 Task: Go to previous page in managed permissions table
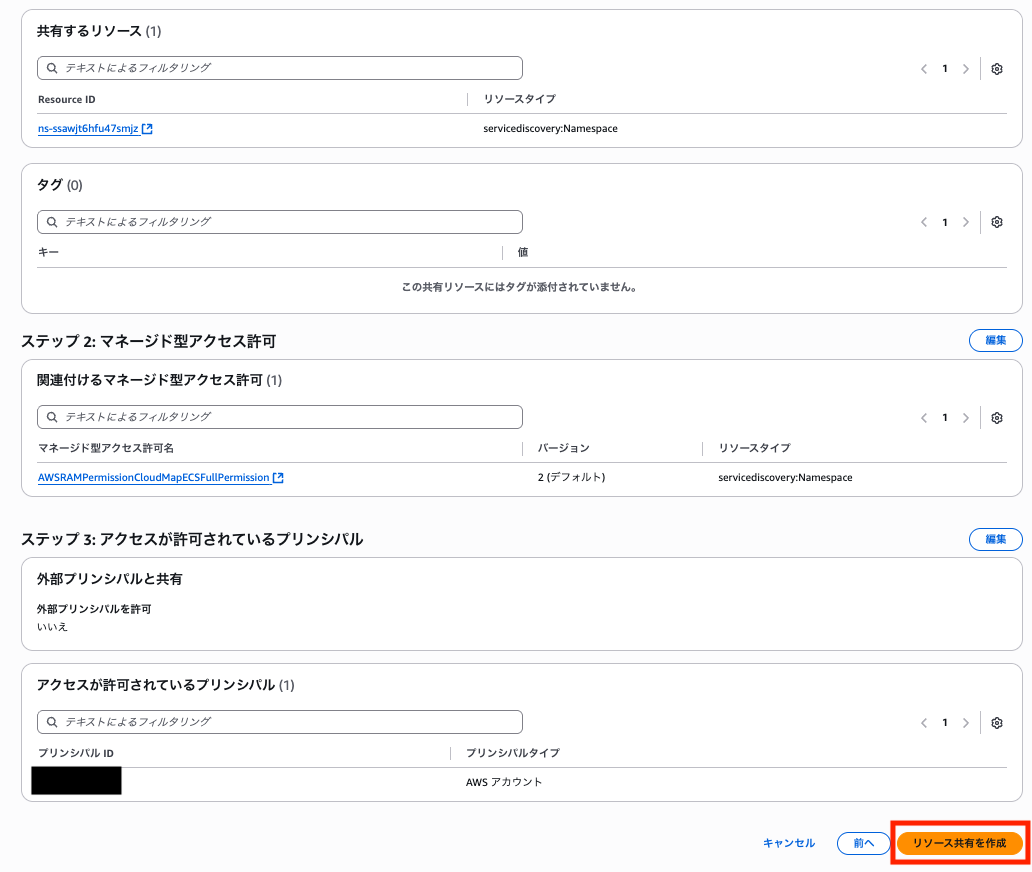click(x=924, y=418)
